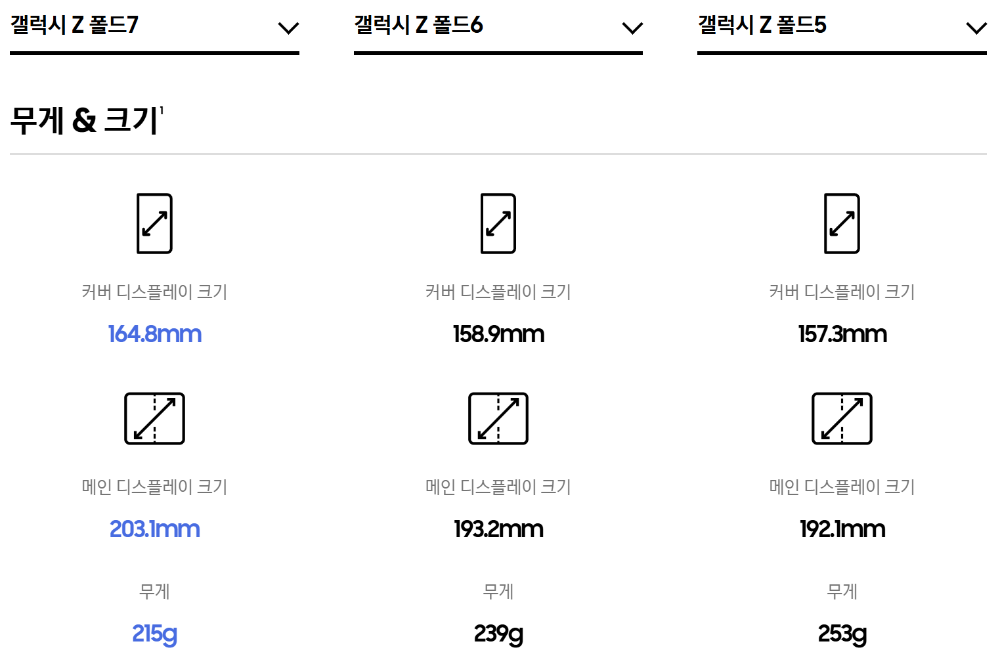Image resolution: width=1000 pixels, height=671 pixels.
Task: Click the Galaxy Z Fold7 main display size icon
Action: 154,418
